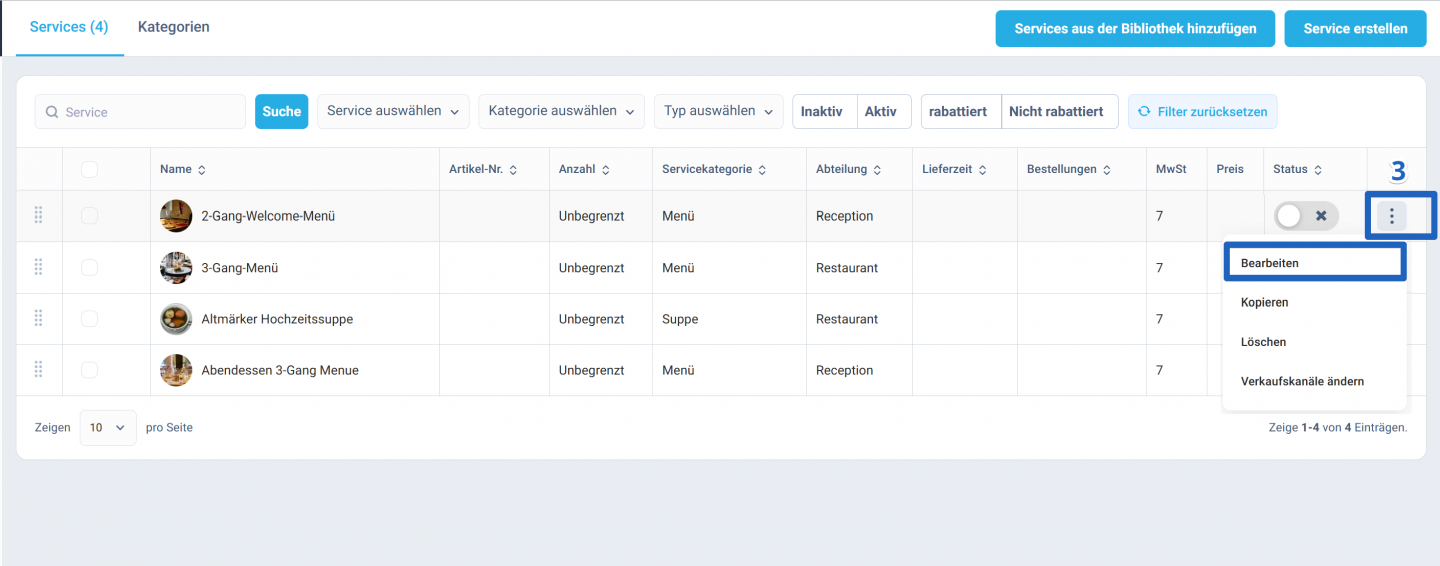The height and width of the screenshot is (566, 1440).
Task: Open the Service auswählen dropdown
Action: [x=393, y=112]
